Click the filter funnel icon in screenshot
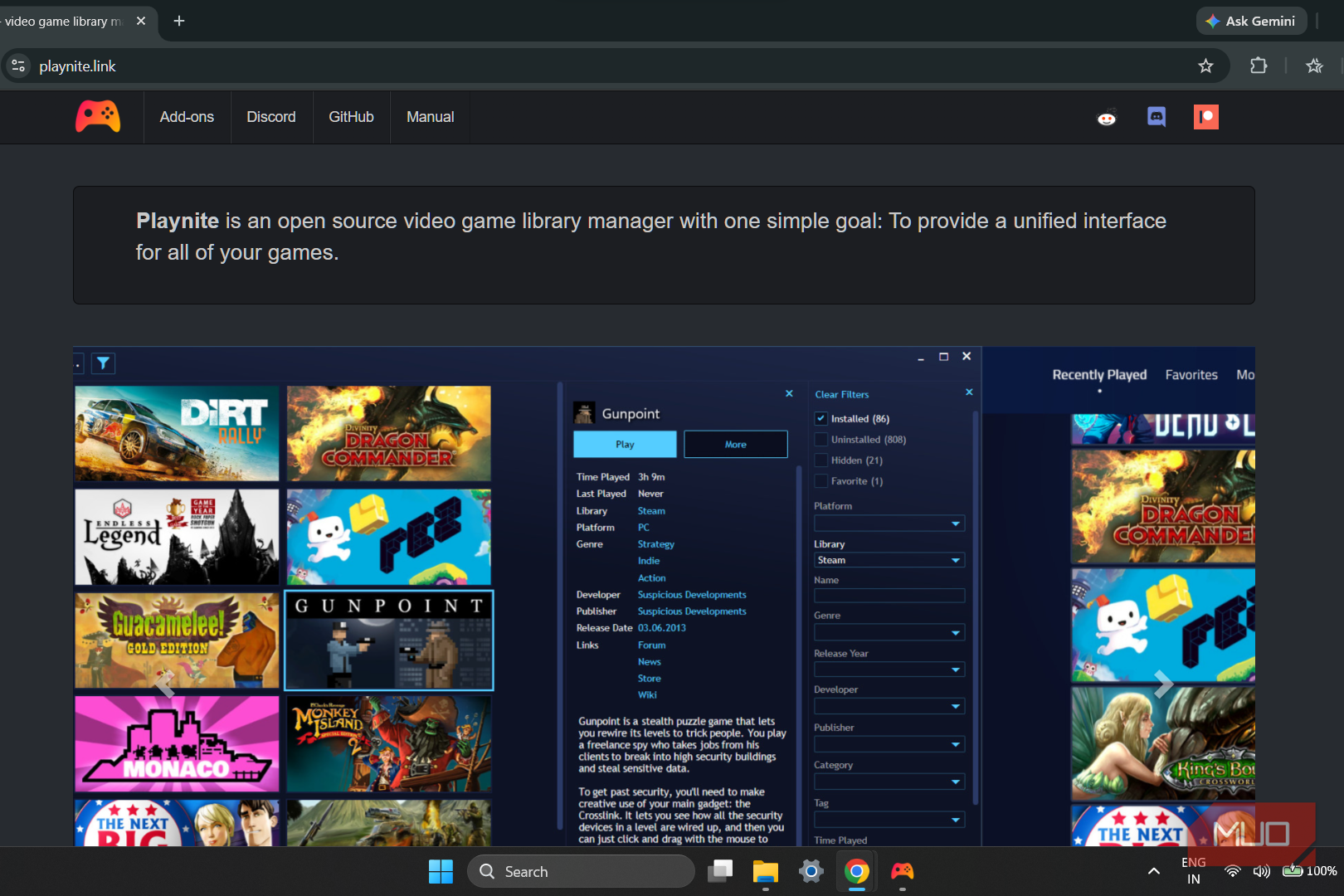Screen dimensions: 1344x896 click(103, 363)
